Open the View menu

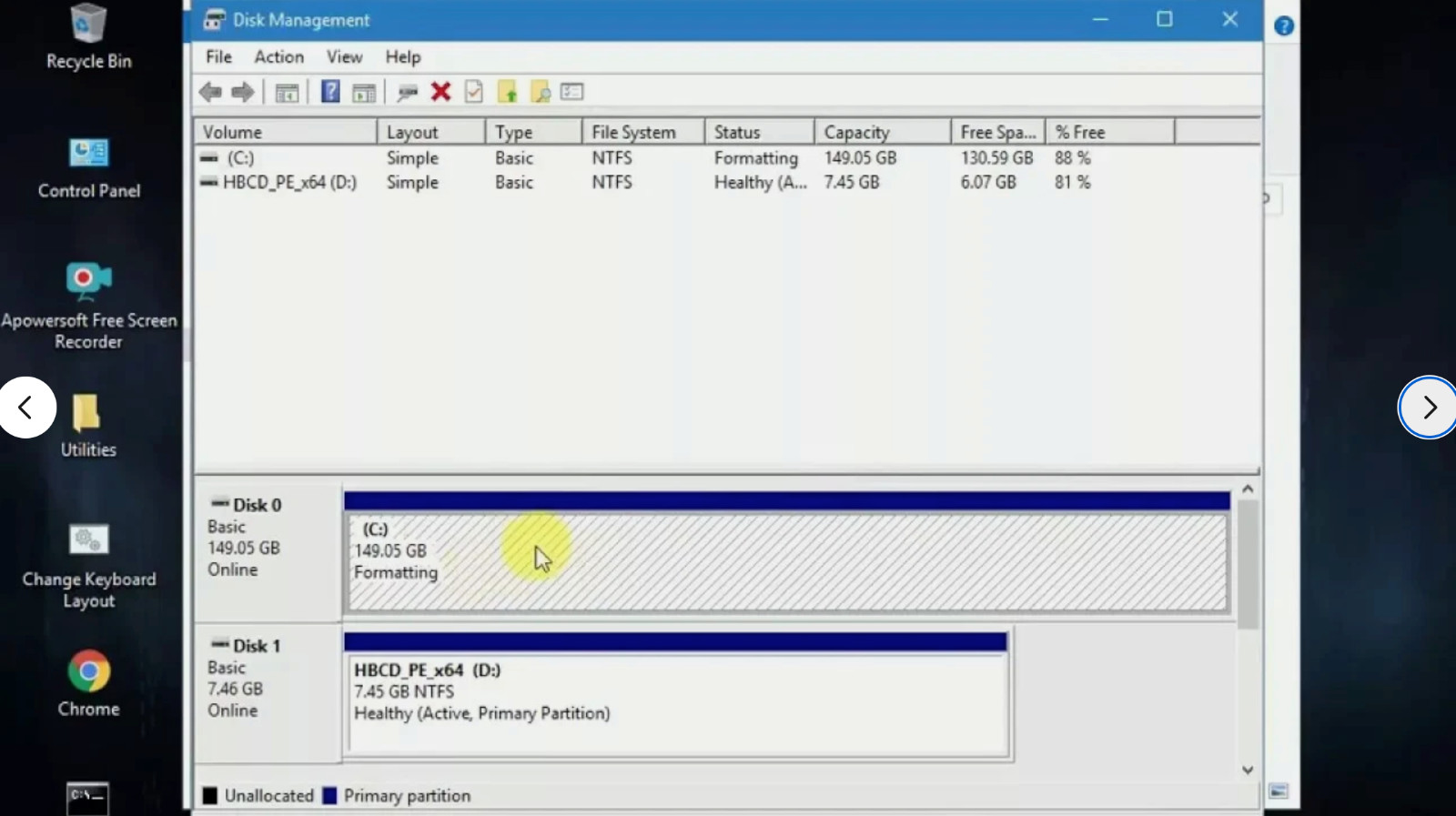pyautogui.click(x=345, y=56)
